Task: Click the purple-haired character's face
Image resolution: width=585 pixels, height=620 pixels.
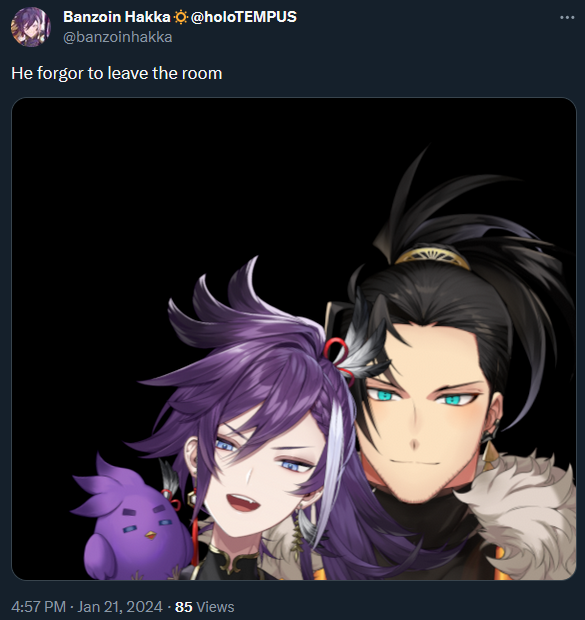Action: pyautogui.click(x=261, y=474)
